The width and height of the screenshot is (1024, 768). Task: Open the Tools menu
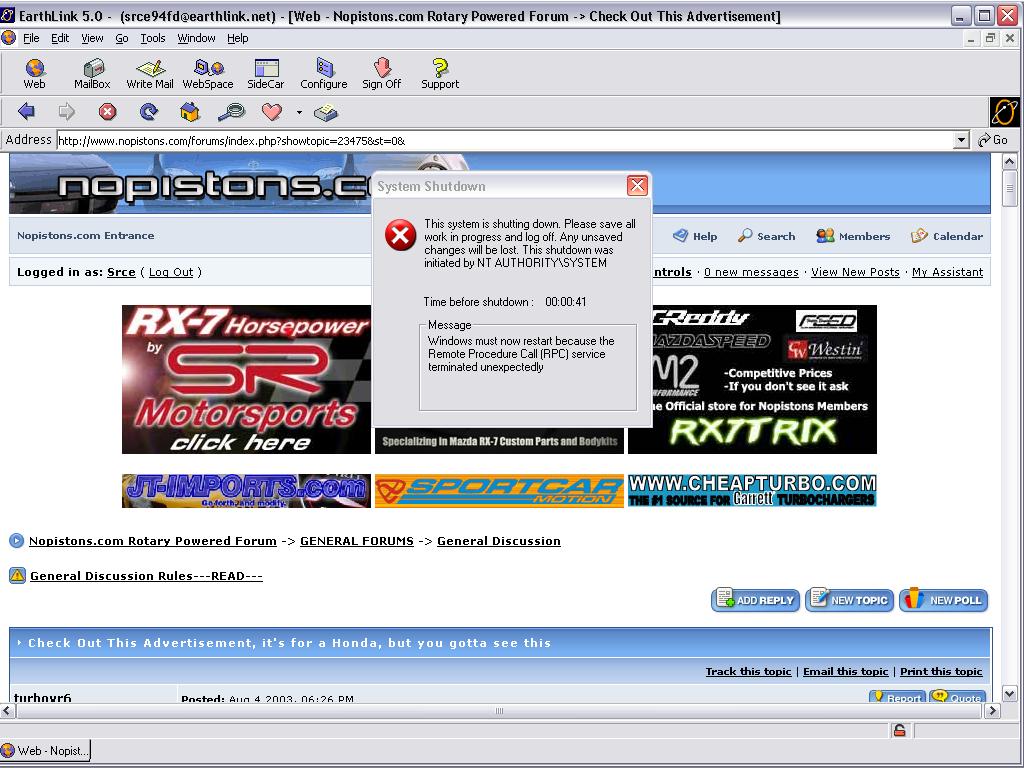153,38
